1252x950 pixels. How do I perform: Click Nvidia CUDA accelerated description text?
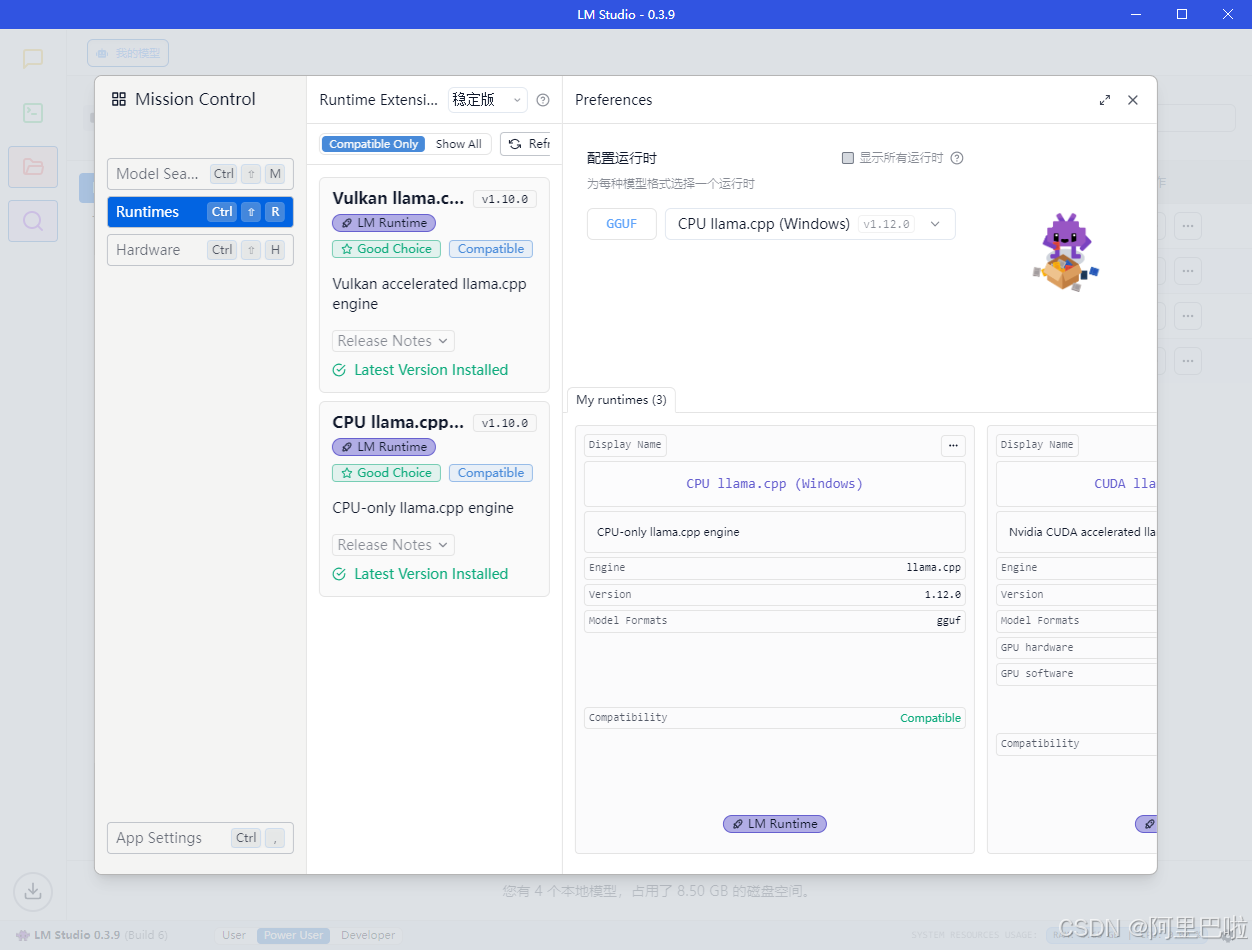point(1082,532)
